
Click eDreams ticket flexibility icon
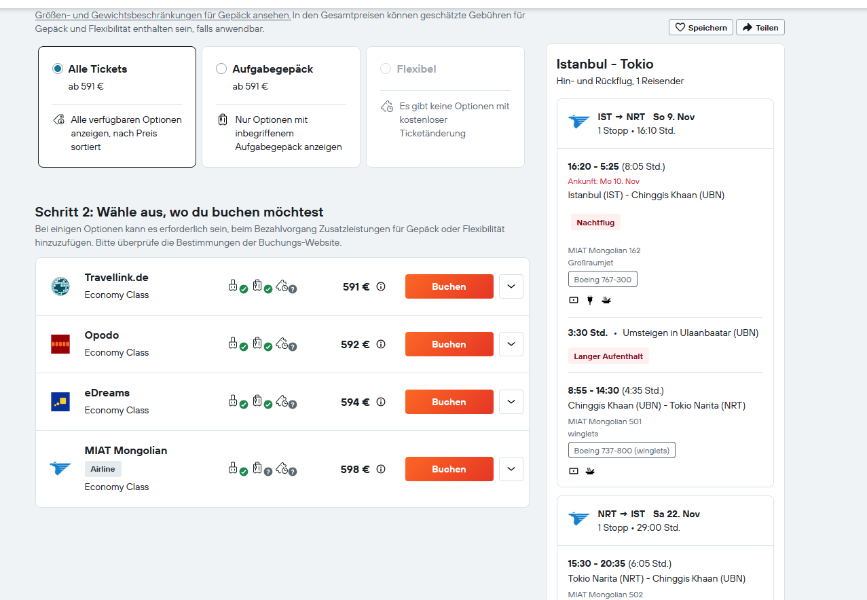[x=286, y=401]
